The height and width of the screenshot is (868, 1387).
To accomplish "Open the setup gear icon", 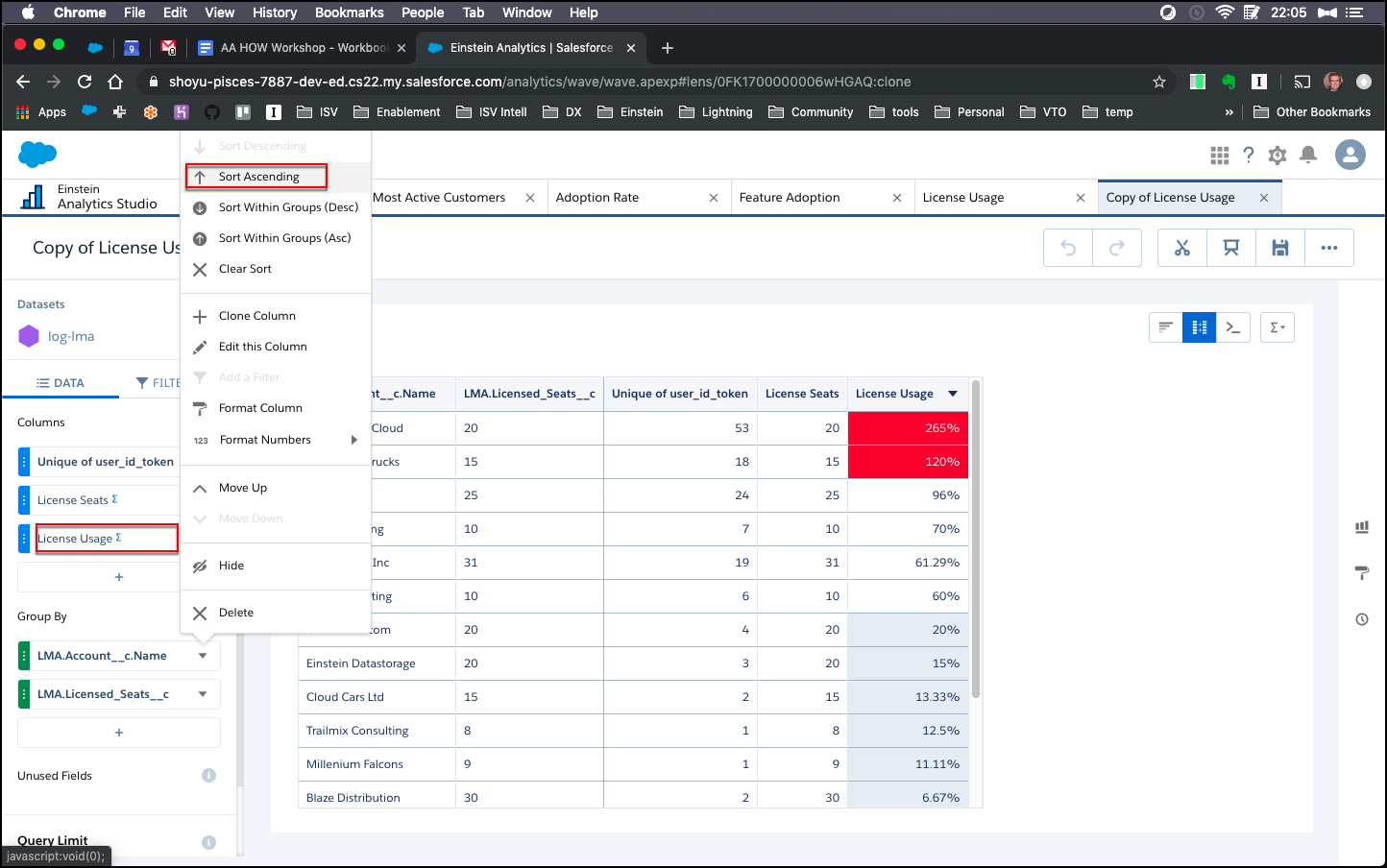I will click(1277, 155).
